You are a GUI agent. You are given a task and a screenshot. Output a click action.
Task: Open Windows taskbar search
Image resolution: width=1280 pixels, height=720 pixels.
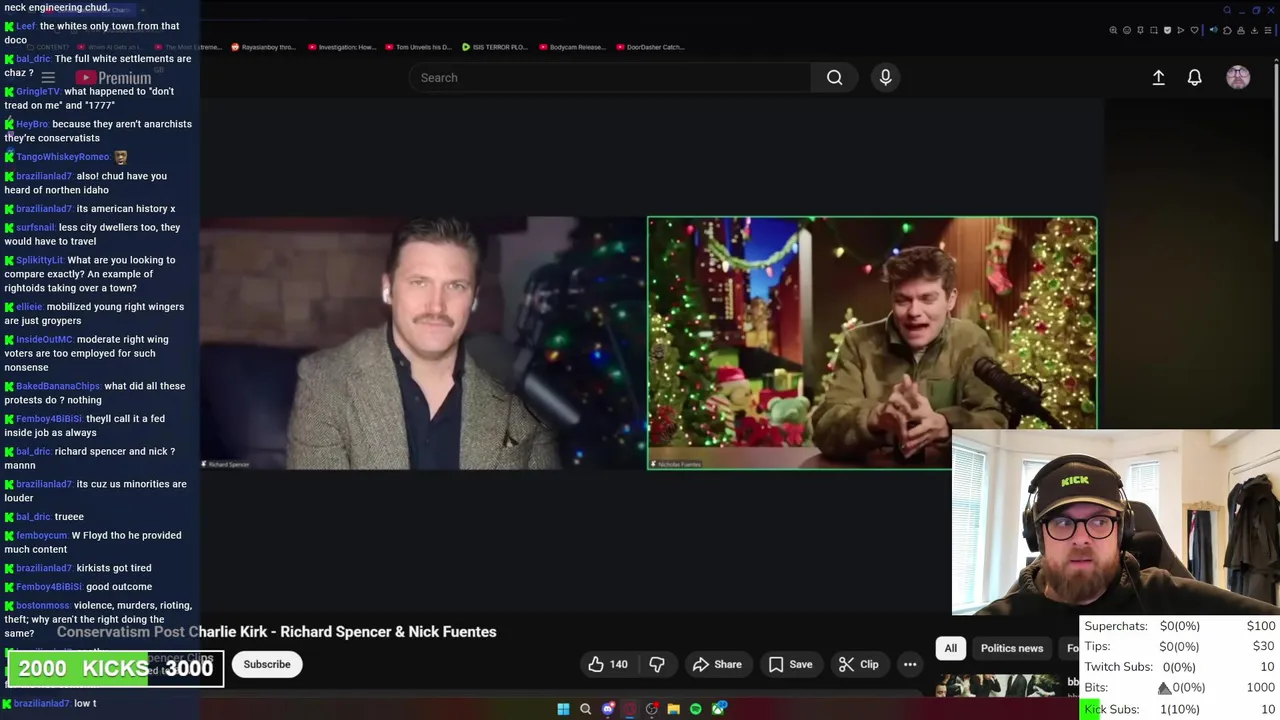(585, 709)
